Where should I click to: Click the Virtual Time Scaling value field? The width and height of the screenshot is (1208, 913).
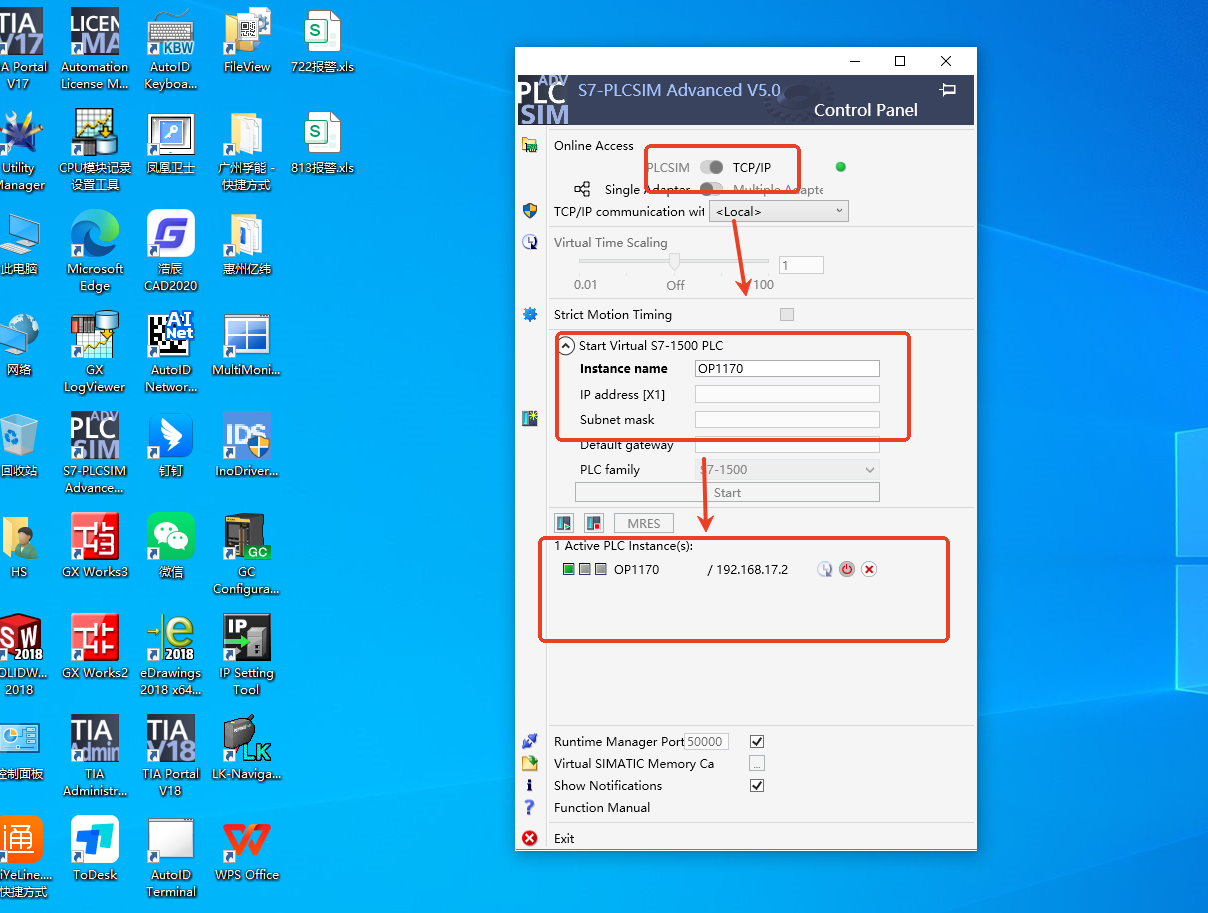coord(801,265)
